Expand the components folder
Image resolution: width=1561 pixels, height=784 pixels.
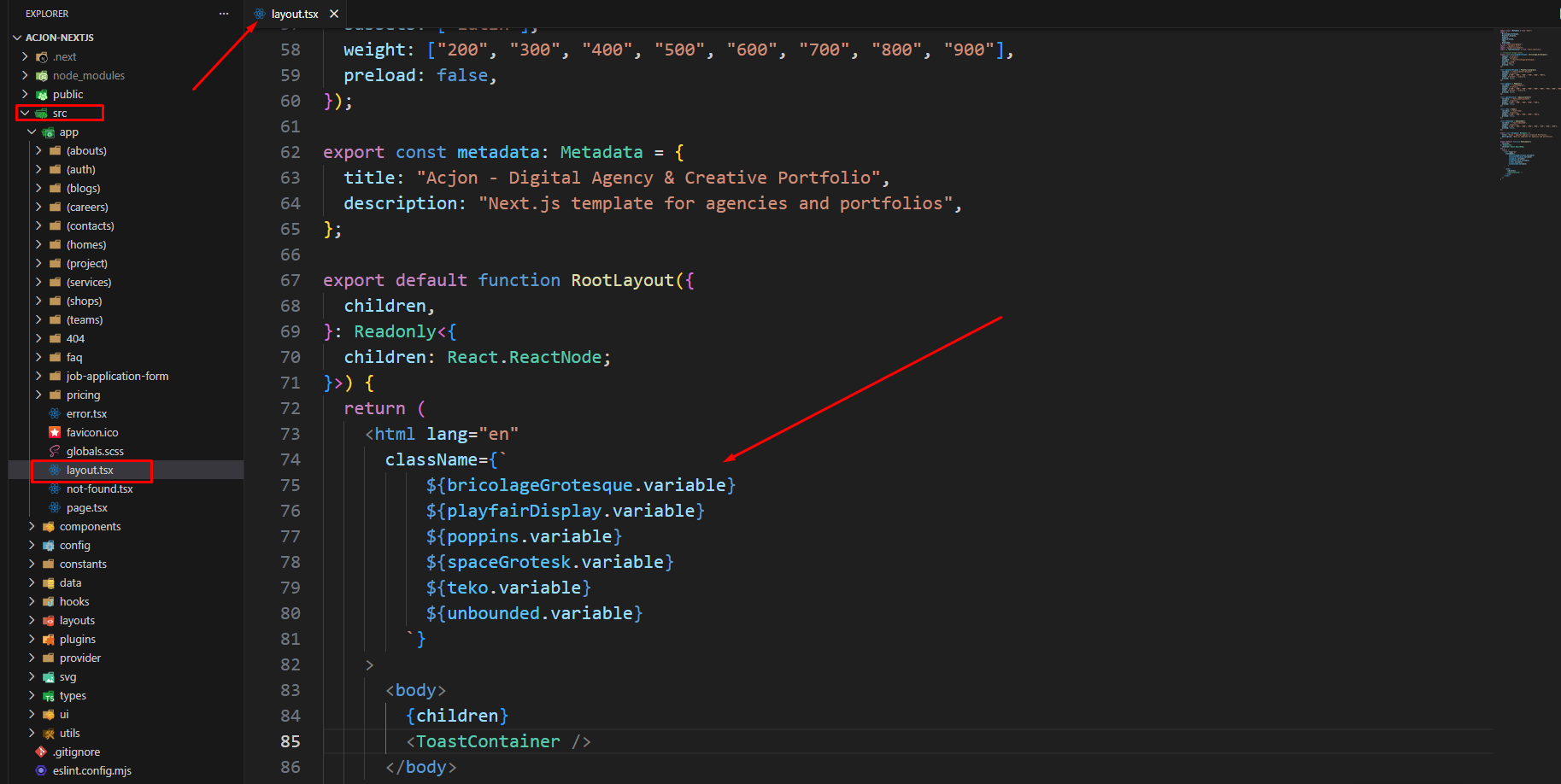[x=90, y=527]
